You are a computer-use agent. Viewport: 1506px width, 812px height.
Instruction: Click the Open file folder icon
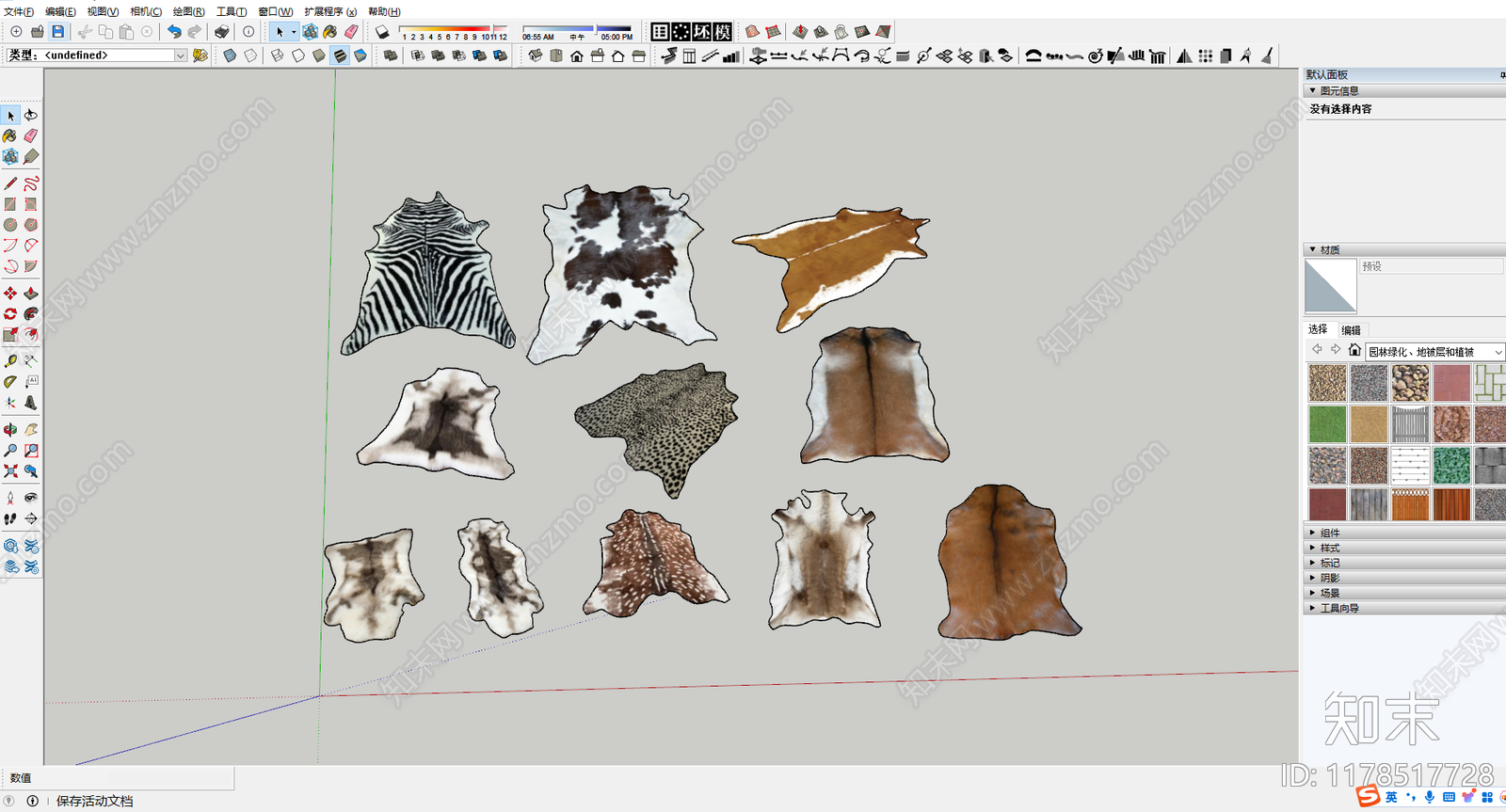(x=37, y=32)
